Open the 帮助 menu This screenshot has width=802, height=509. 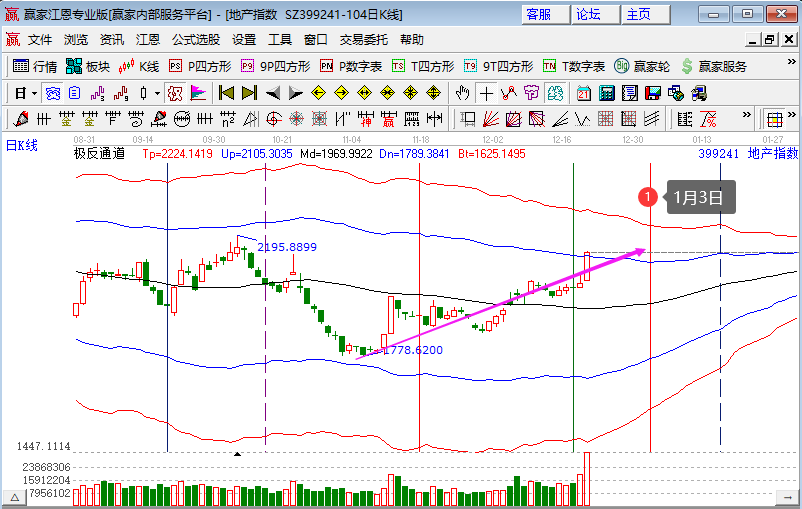(x=412, y=39)
